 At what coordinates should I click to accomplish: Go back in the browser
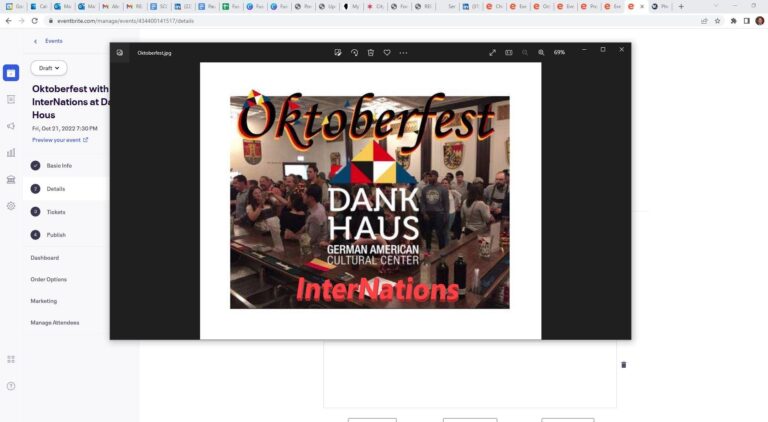click(9, 21)
